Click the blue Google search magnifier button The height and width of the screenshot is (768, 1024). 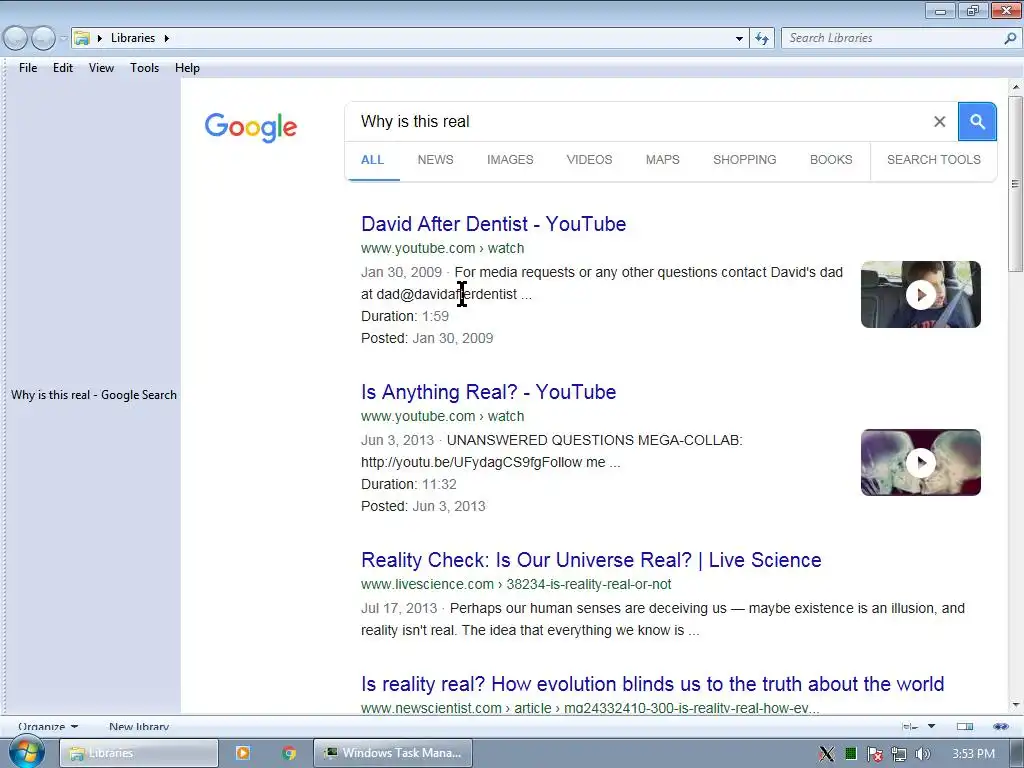(977, 121)
